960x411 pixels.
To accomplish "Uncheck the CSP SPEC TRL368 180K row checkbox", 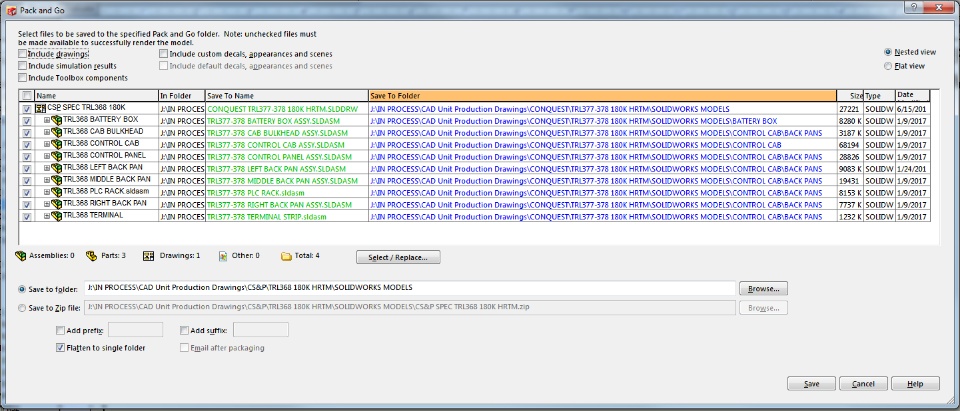I will [26, 109].
